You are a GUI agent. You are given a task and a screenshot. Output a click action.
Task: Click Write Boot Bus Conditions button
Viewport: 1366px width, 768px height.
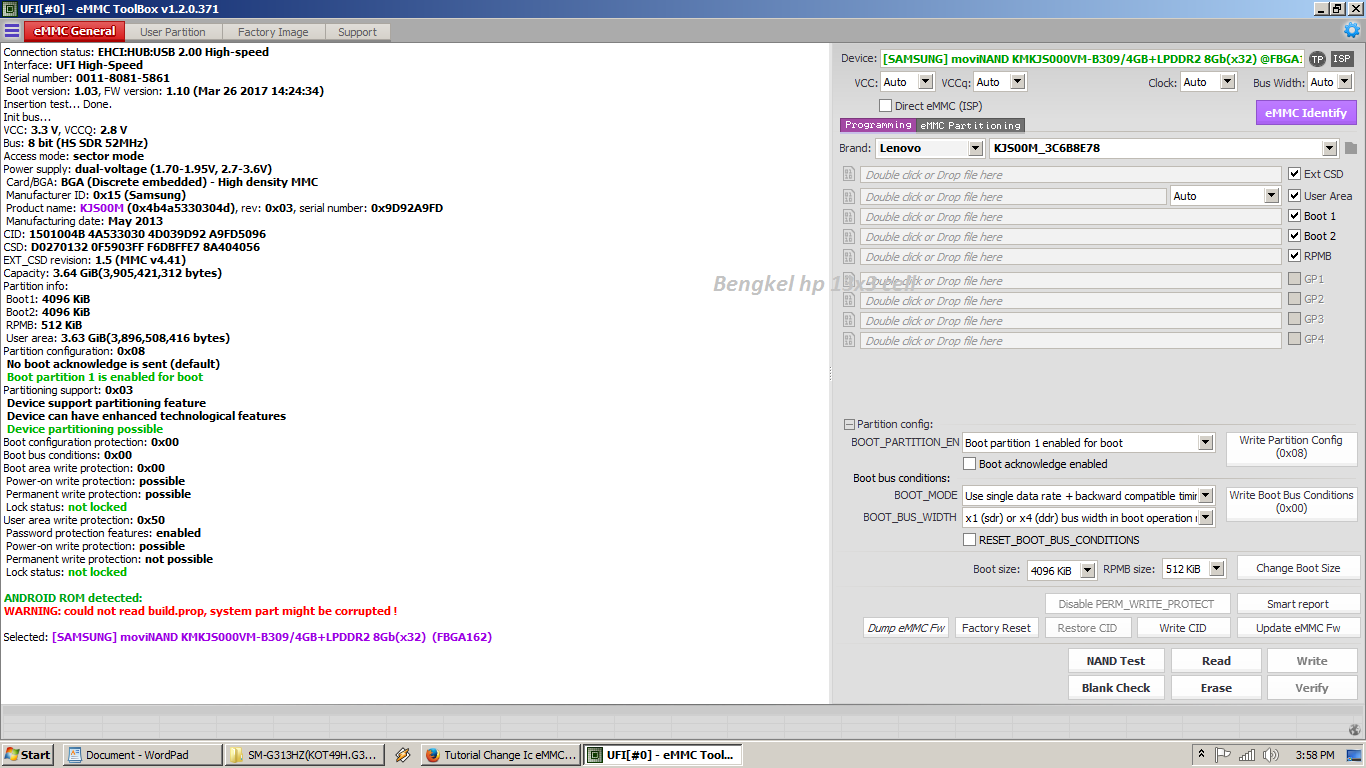coord(1291,502)
